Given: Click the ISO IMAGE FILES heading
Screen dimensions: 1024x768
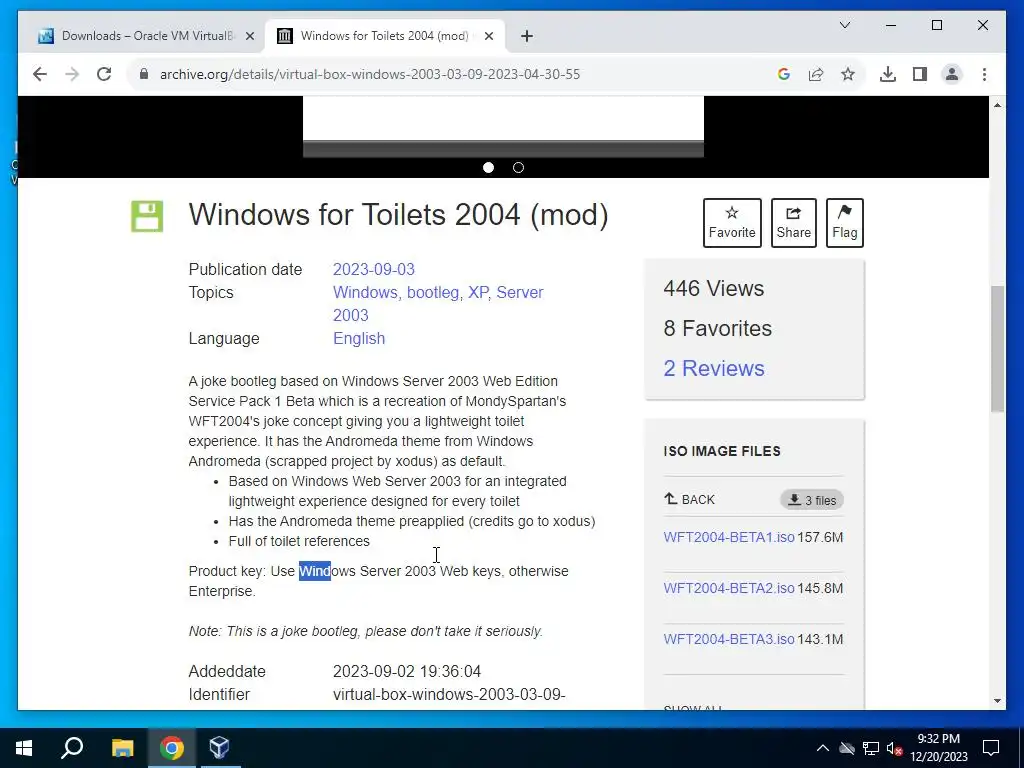Looking at the screenshot, I should click(x=722, y=451).
